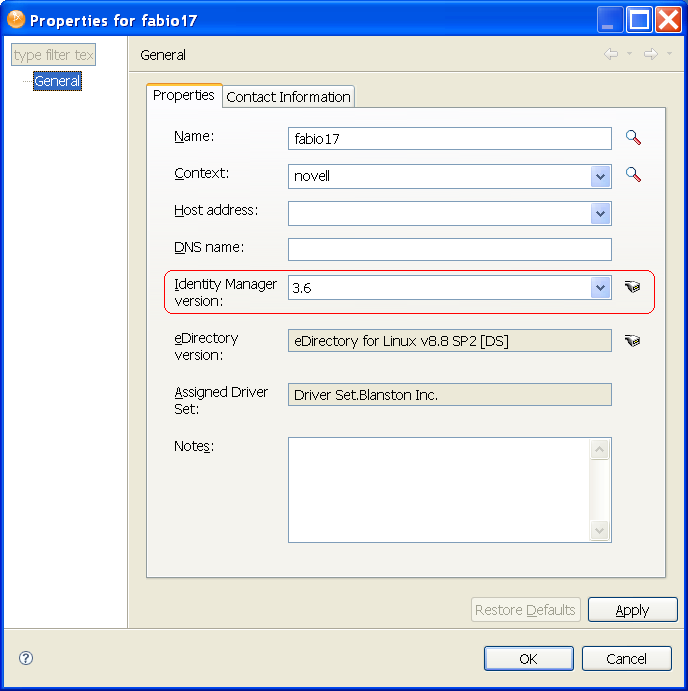Click the Cancel button
This screenshot has height=691, width=688.
coord(627,658)
